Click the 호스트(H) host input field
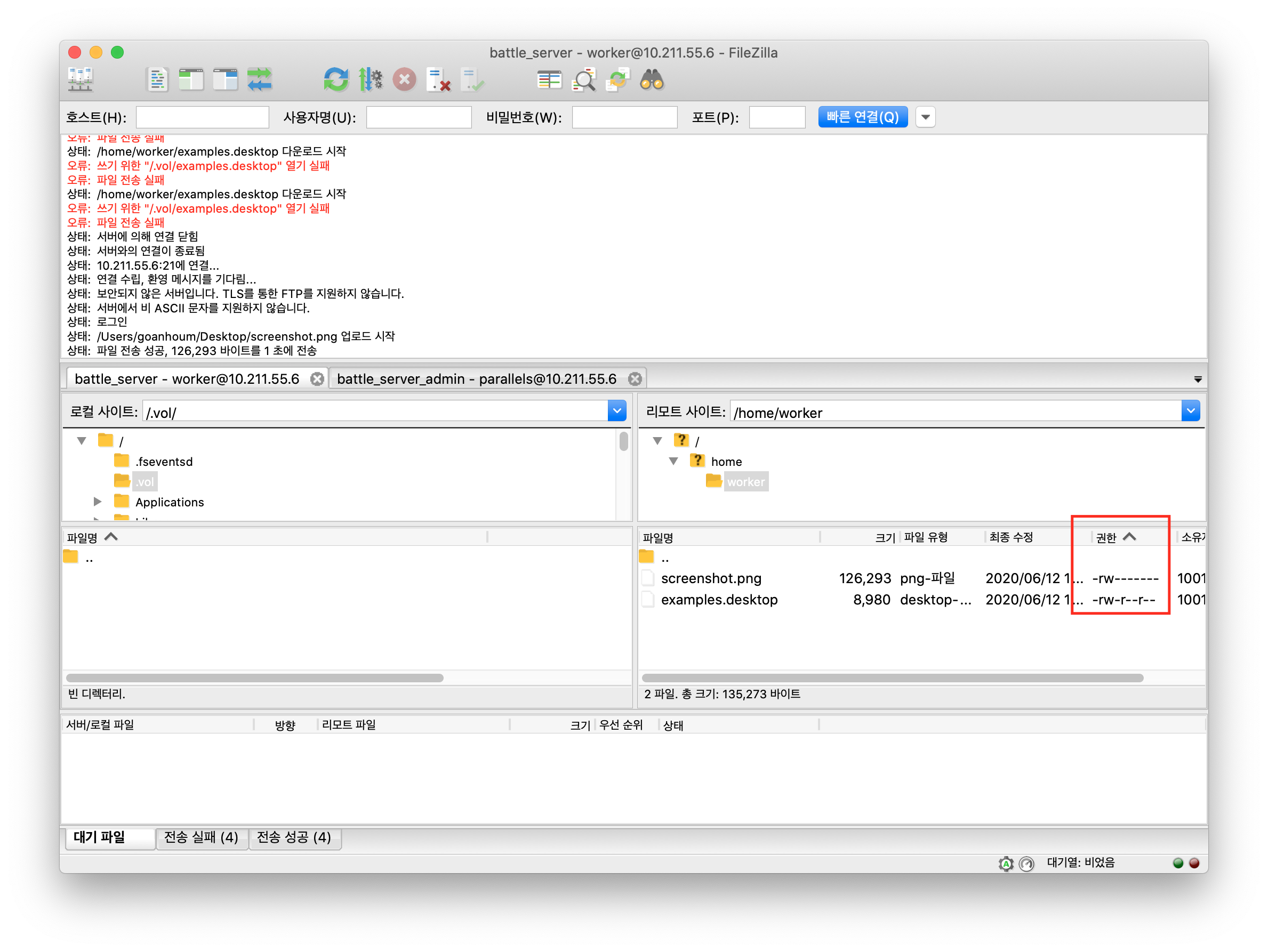 point(202,117)
